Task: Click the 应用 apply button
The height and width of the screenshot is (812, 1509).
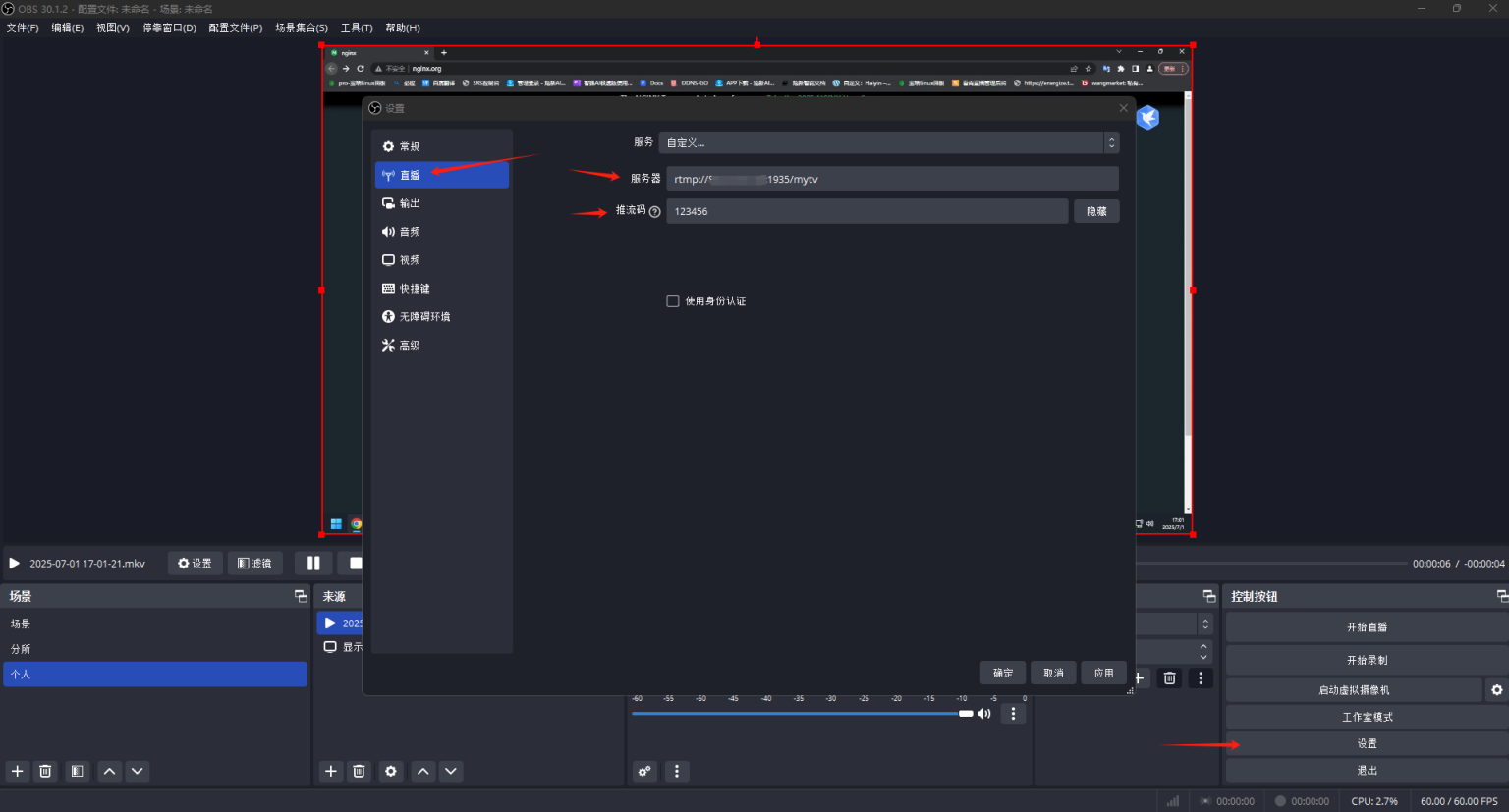Action: coord(1103,673)
